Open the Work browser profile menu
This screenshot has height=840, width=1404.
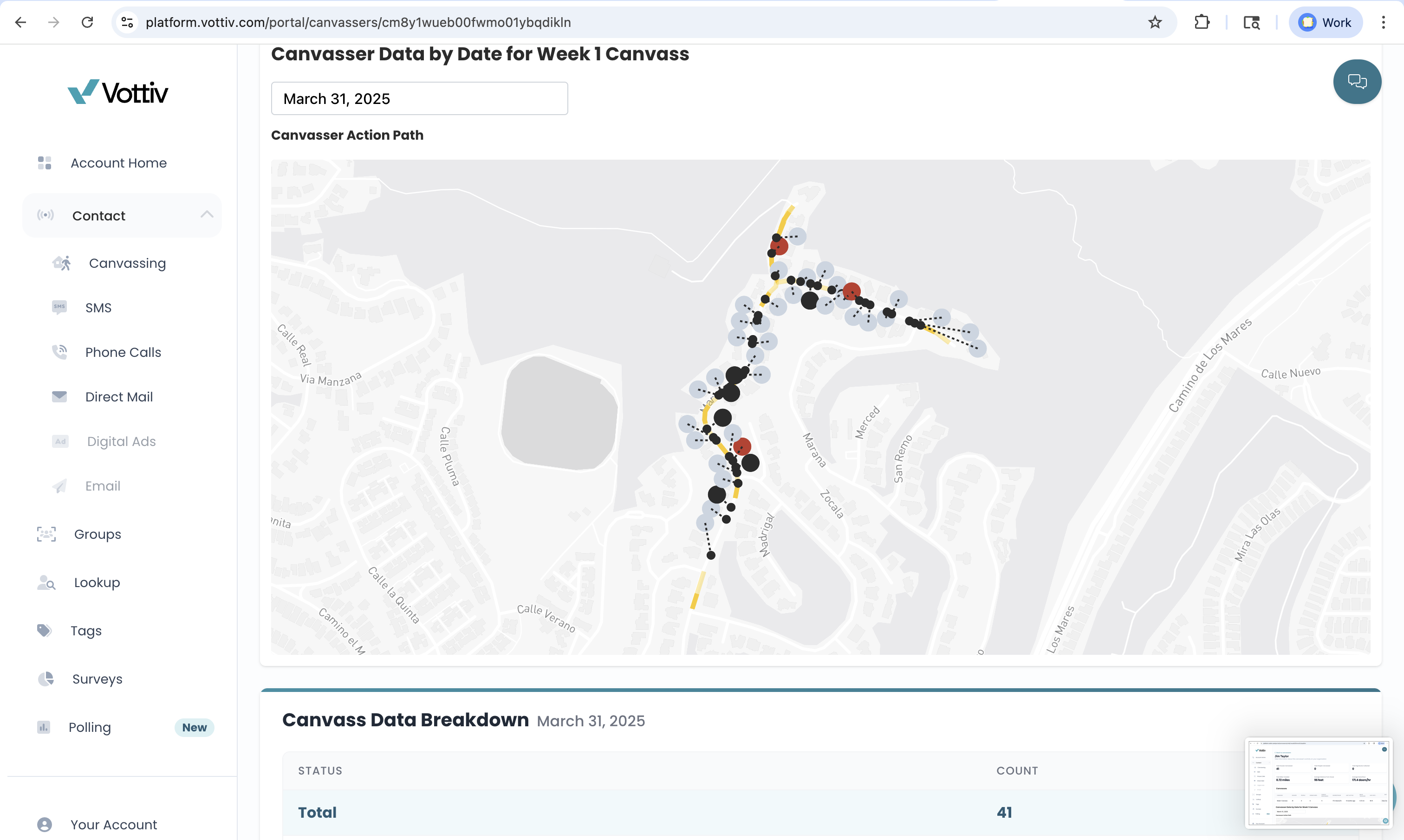tap(1326, 22)
